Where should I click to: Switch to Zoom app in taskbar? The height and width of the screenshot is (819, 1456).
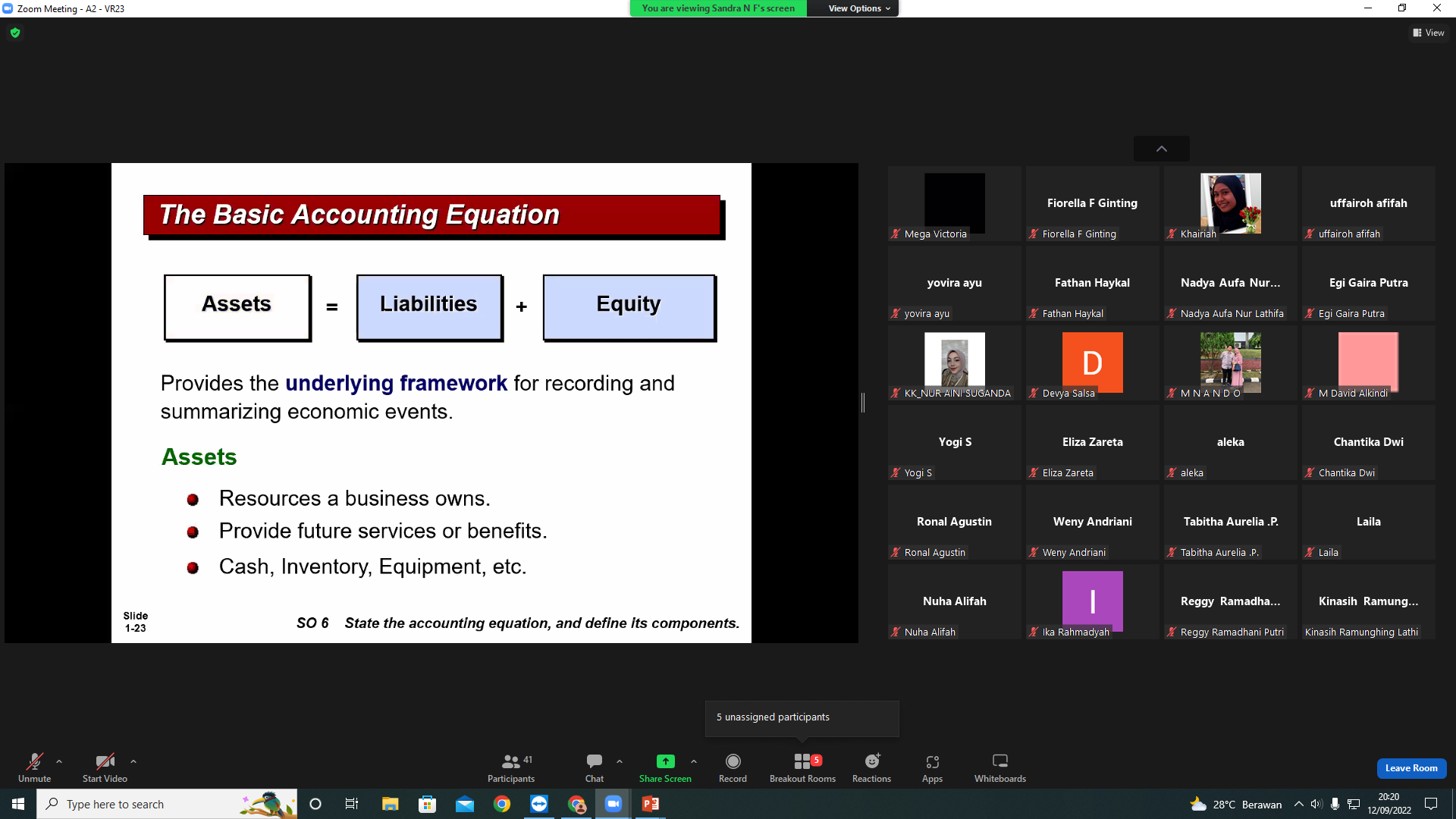(613, 804)
